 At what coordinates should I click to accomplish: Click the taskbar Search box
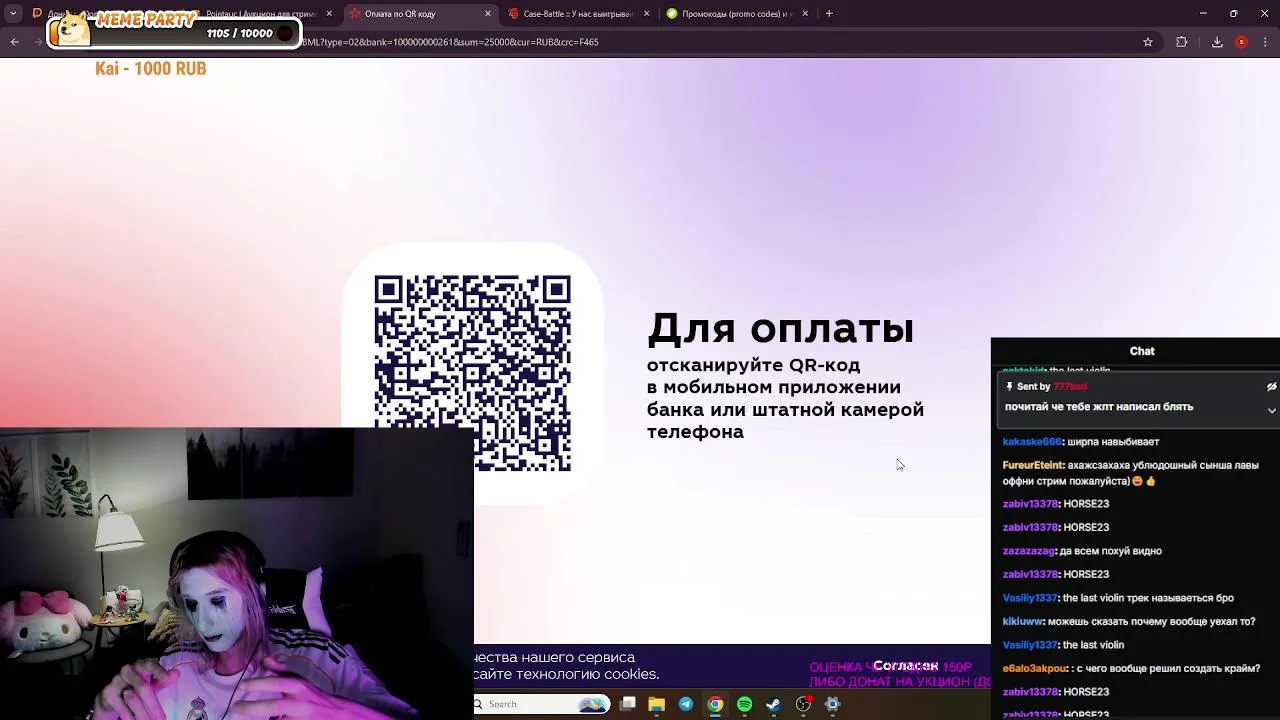(542, 704)
